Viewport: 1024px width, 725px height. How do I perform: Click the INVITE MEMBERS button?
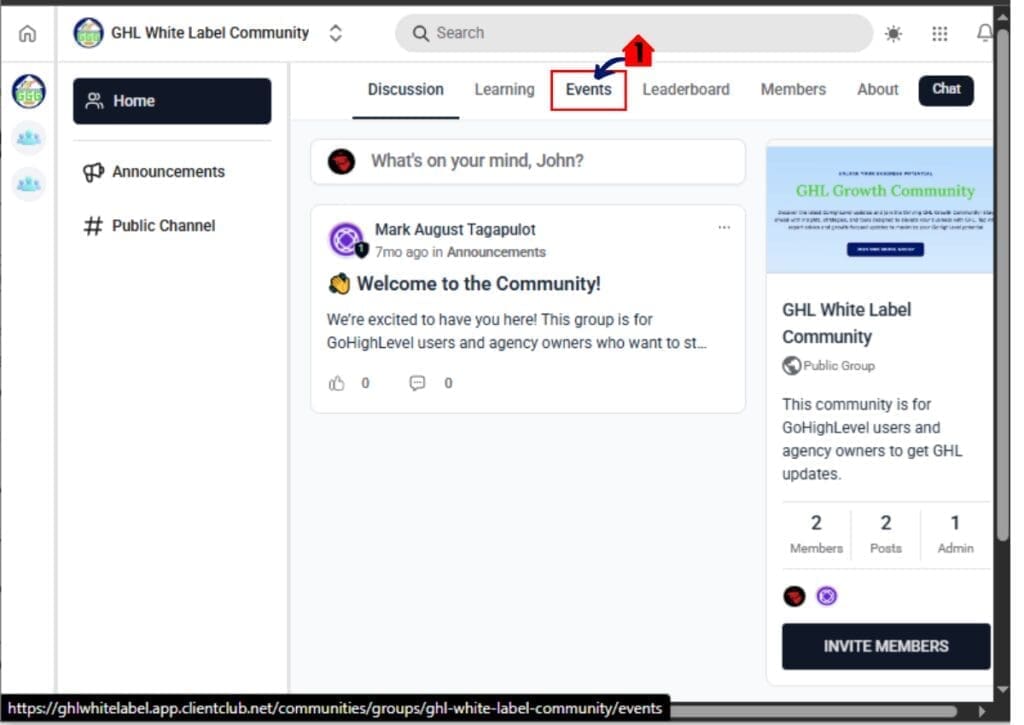(x=885, y=646)
